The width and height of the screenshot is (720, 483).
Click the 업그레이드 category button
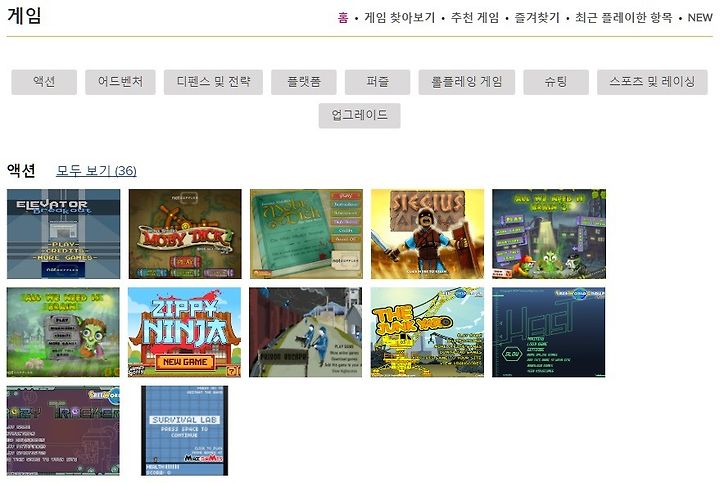[x=360, y=115]
